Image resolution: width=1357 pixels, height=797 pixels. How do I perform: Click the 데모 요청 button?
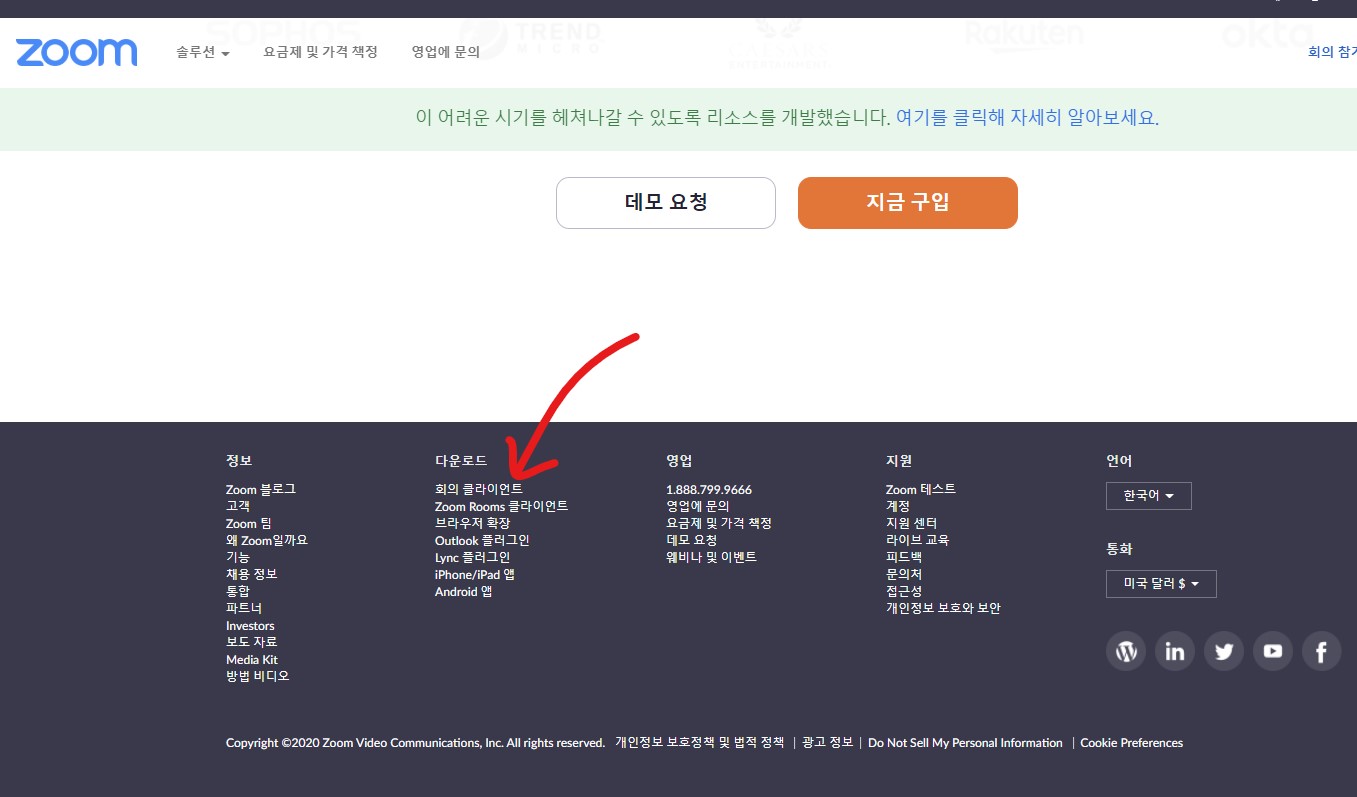click(666, 203)
